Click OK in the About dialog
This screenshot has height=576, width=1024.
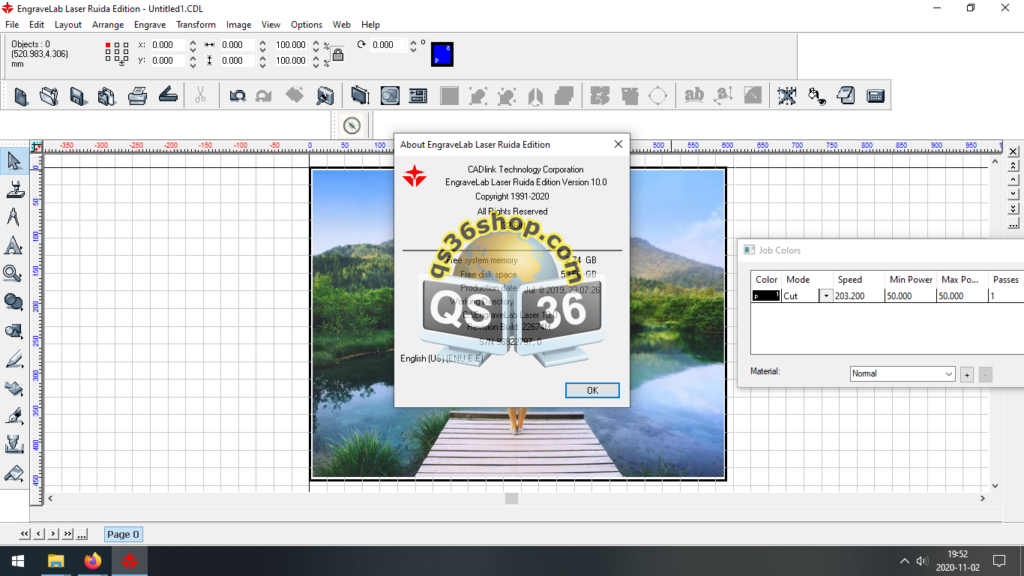point(592,390)
